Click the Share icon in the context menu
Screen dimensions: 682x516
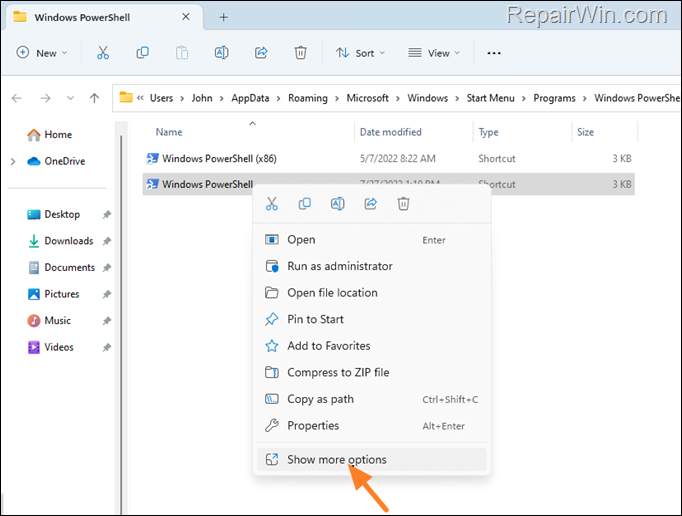click(371, 204)
